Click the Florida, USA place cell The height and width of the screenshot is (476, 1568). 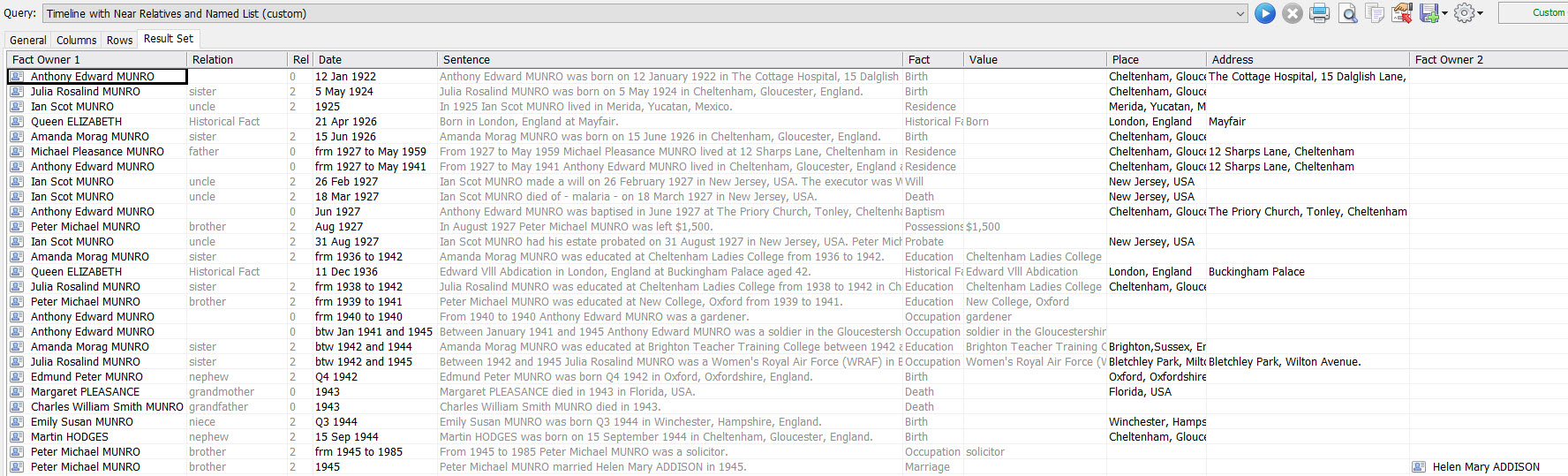pos(1140,392)
